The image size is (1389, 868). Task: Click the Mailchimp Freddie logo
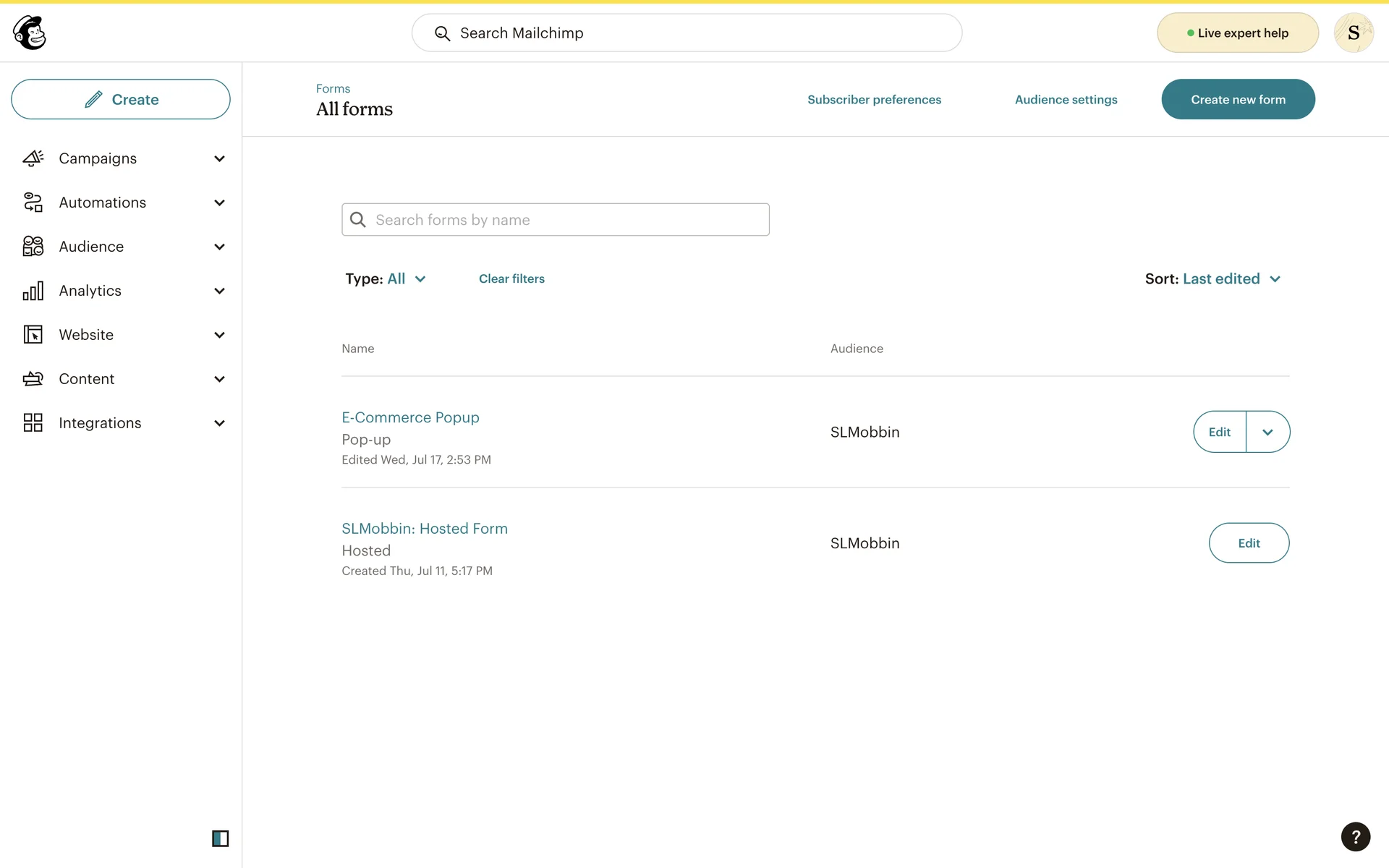[x=30, y=33]
